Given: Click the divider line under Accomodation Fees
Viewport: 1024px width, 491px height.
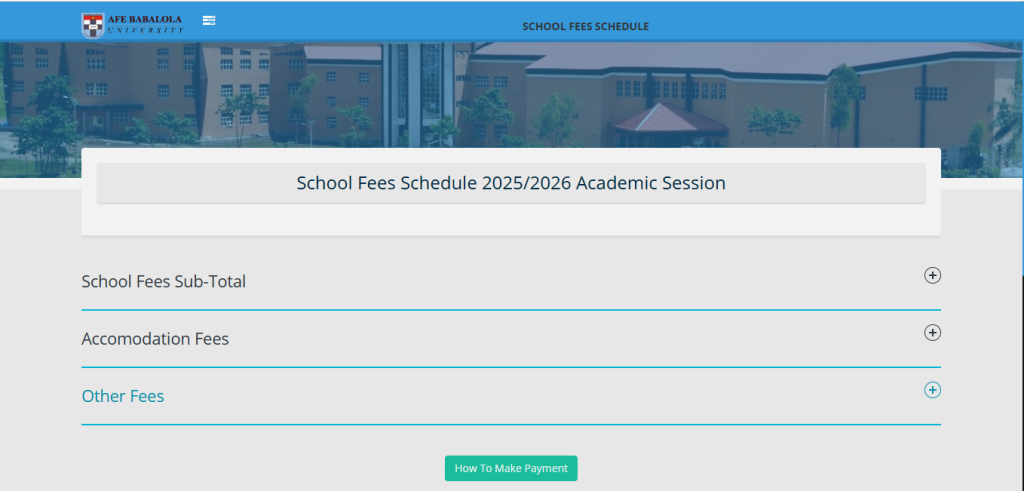Looking at the screenshot, I should click(511, 367).
